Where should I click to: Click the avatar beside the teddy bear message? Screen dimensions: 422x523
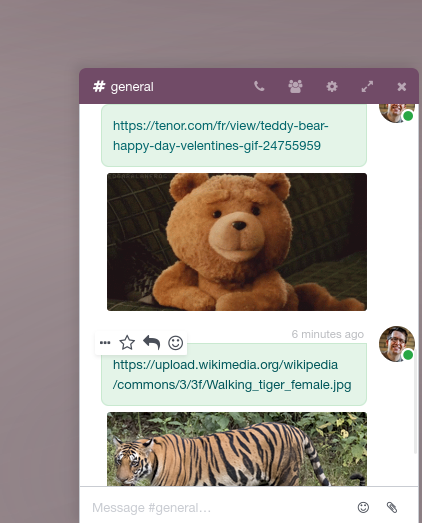(x=397, y=113)
